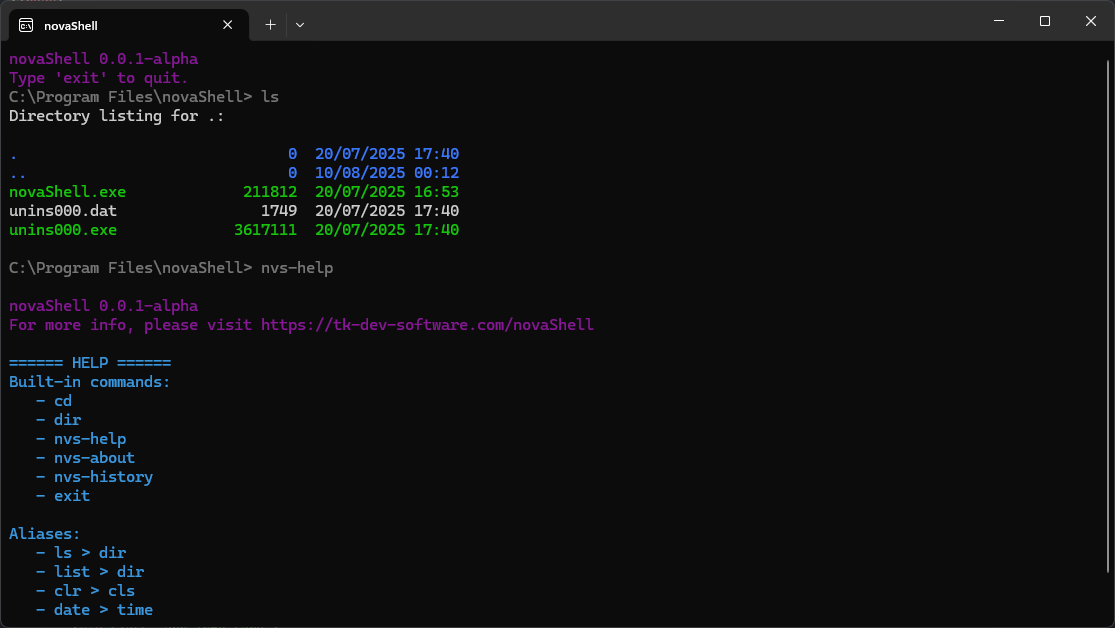Select the nvs-help command in the commands list
The height and width of the screenshot is (628, 1115).
point(90,438)
